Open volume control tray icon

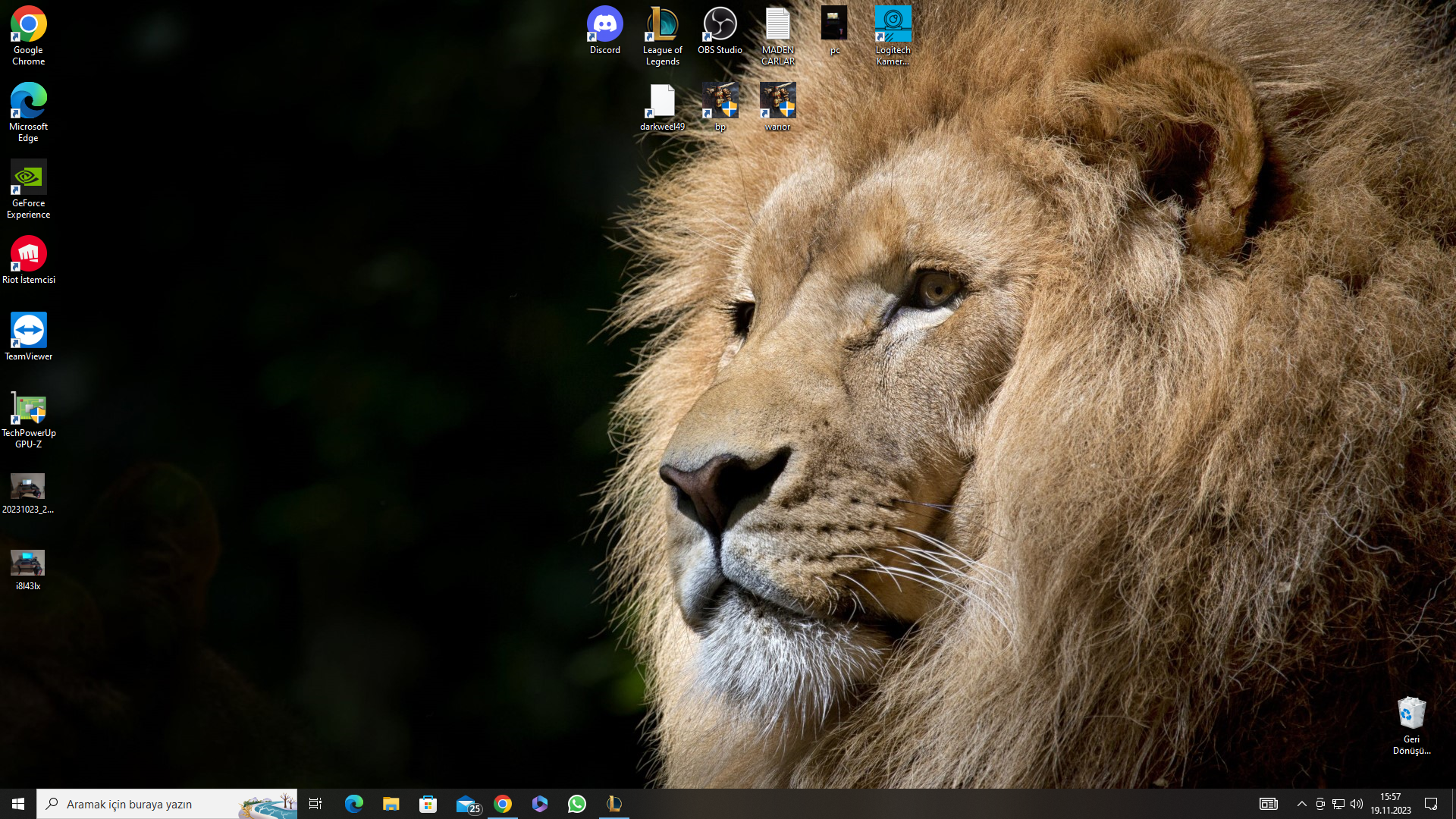point(1357,804)
